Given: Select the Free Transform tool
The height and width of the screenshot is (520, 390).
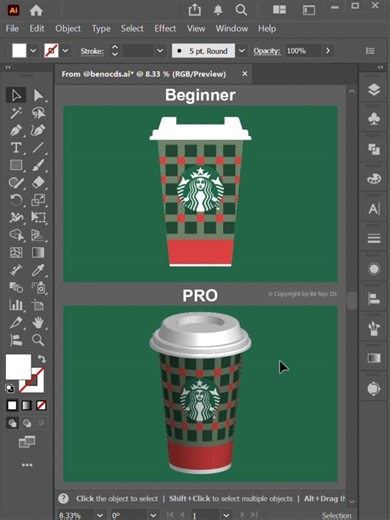Looking at the screenshot, I should tap(38, 217).
